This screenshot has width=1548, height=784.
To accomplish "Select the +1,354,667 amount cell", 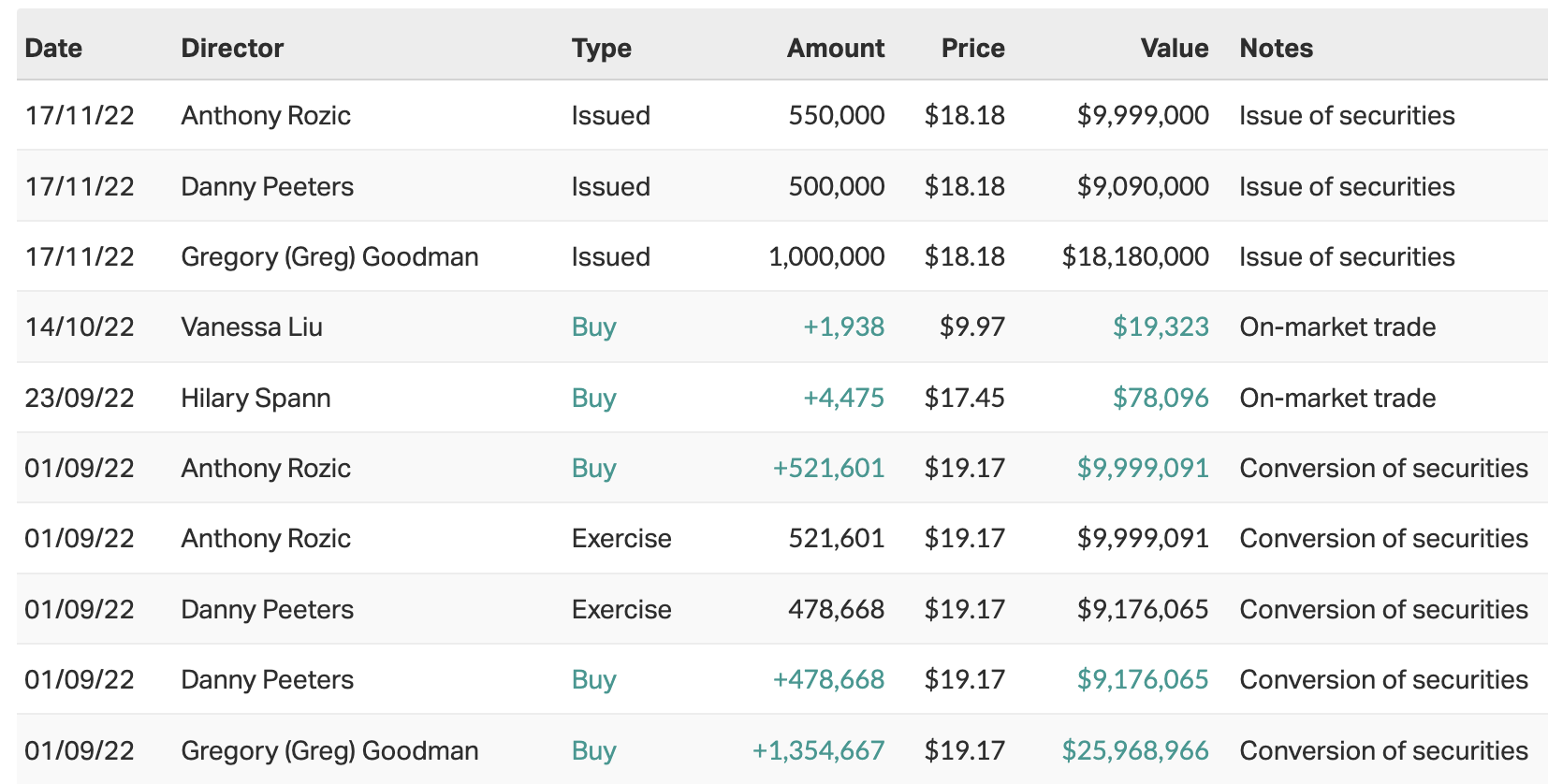I will tap(818, 751).
